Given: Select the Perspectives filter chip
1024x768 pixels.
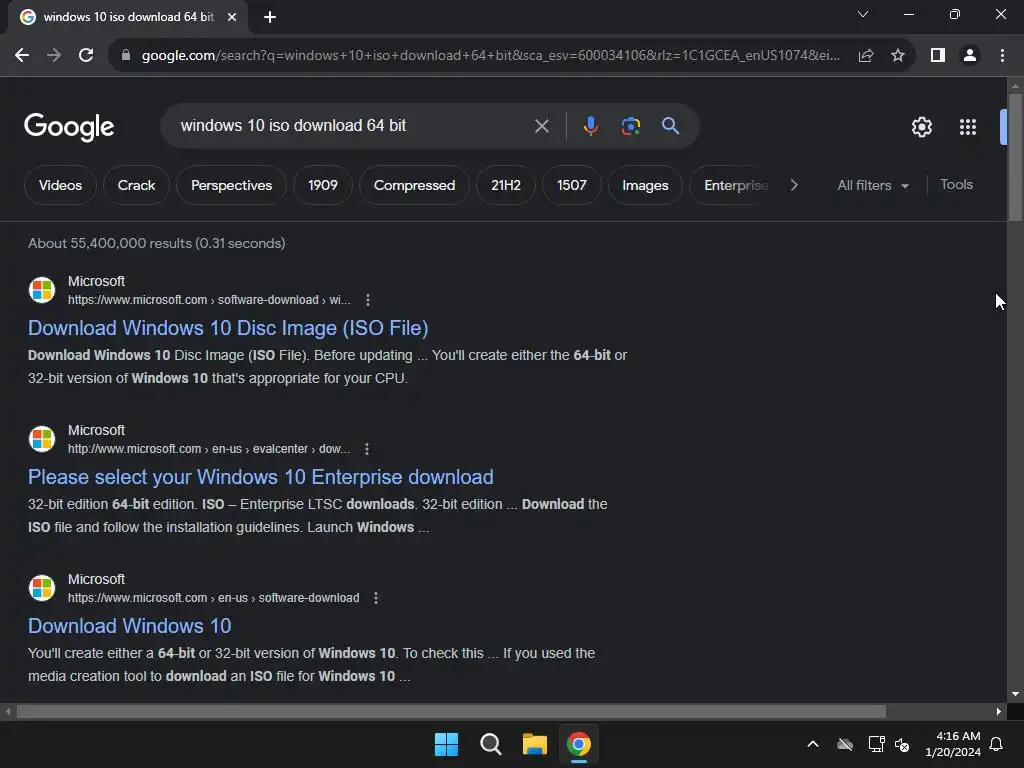Looking at the screenshot, I should [x=231, y=185].
